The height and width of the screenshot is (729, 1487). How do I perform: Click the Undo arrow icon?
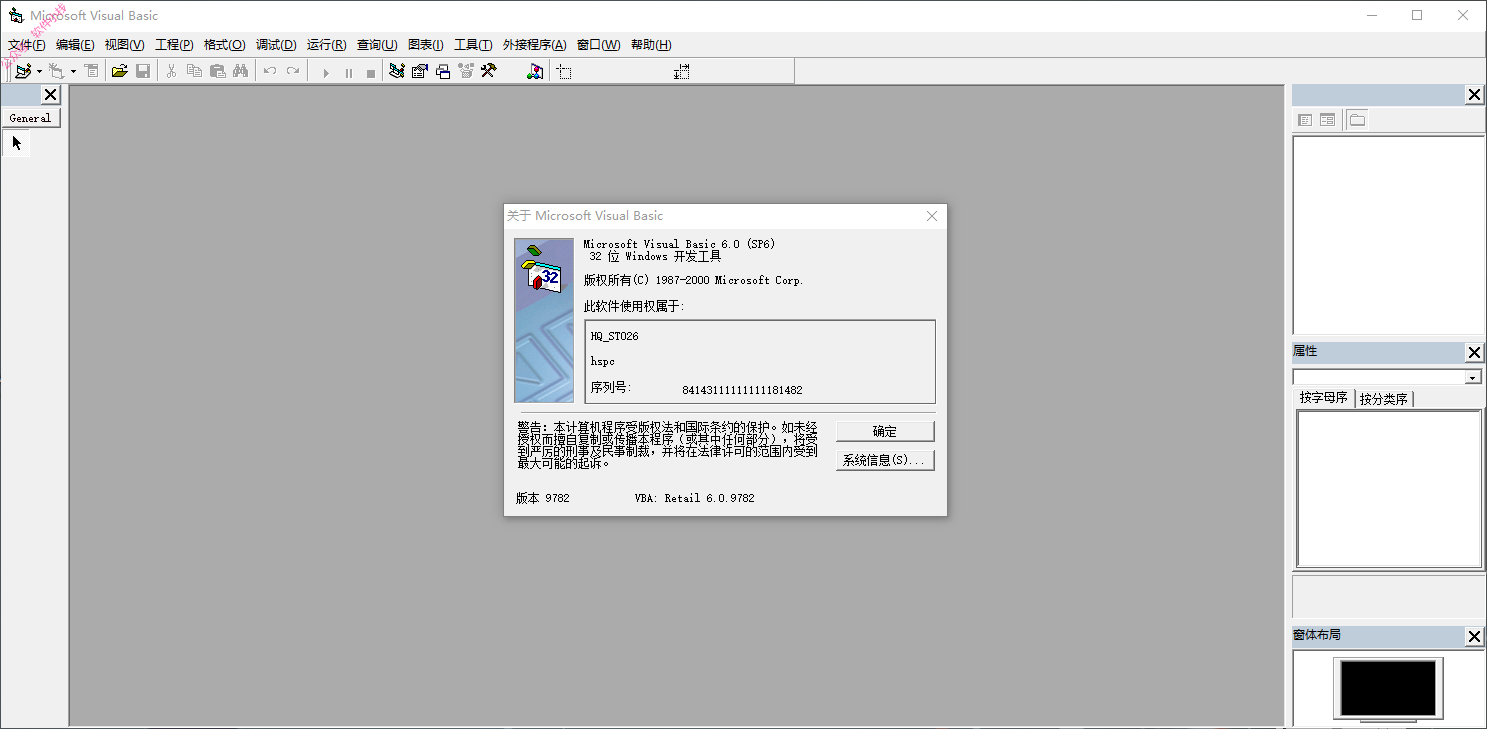point(269,71)
